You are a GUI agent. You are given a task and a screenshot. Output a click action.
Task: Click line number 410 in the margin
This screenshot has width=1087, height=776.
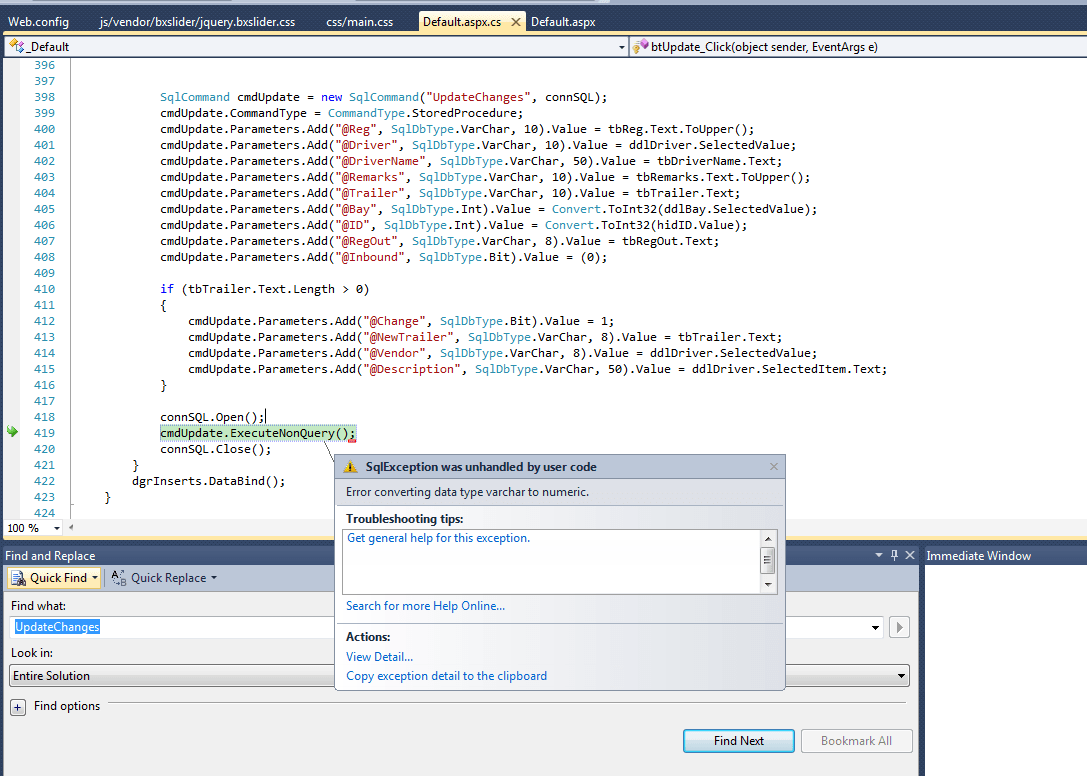point(44,288)
